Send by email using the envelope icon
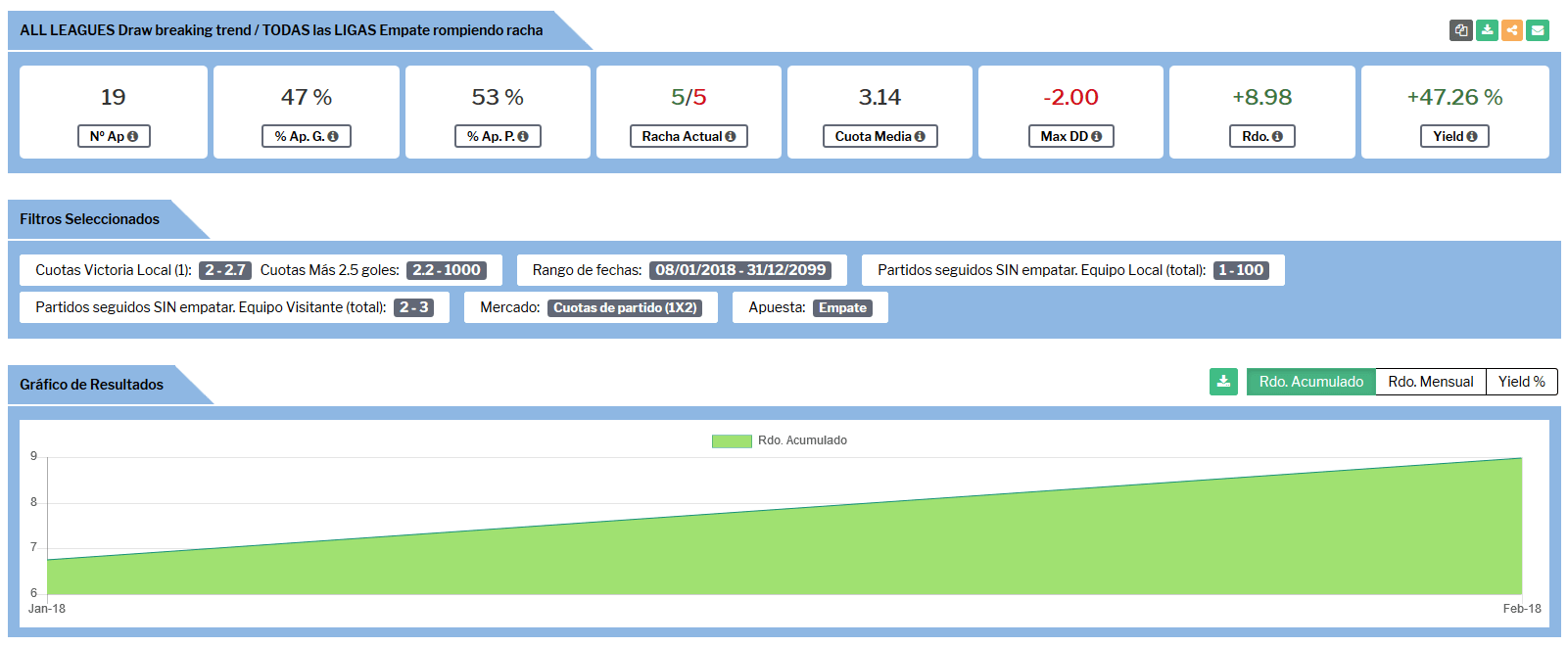The width and height of the screenshot is (1568, 646). click(1538, 30)
